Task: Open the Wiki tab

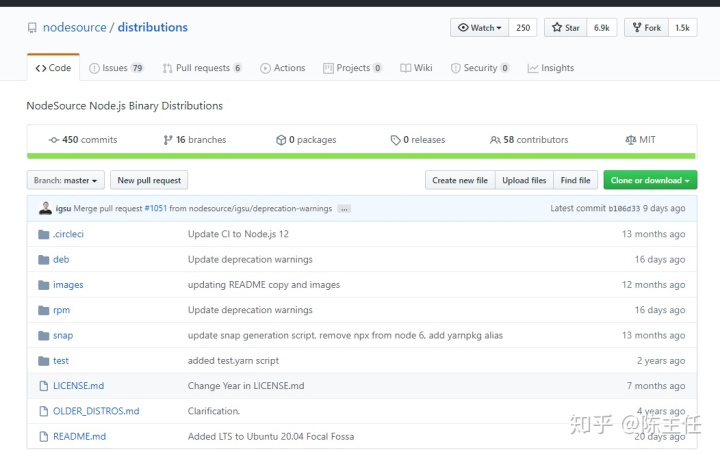Action: click(x=416, y=68)
